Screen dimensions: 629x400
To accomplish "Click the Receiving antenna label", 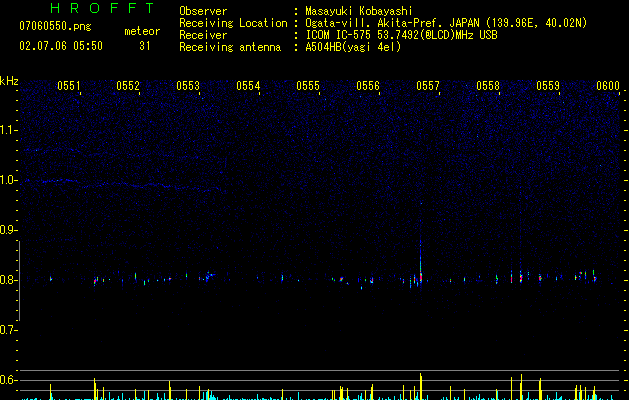I will (x=230, y=47).
